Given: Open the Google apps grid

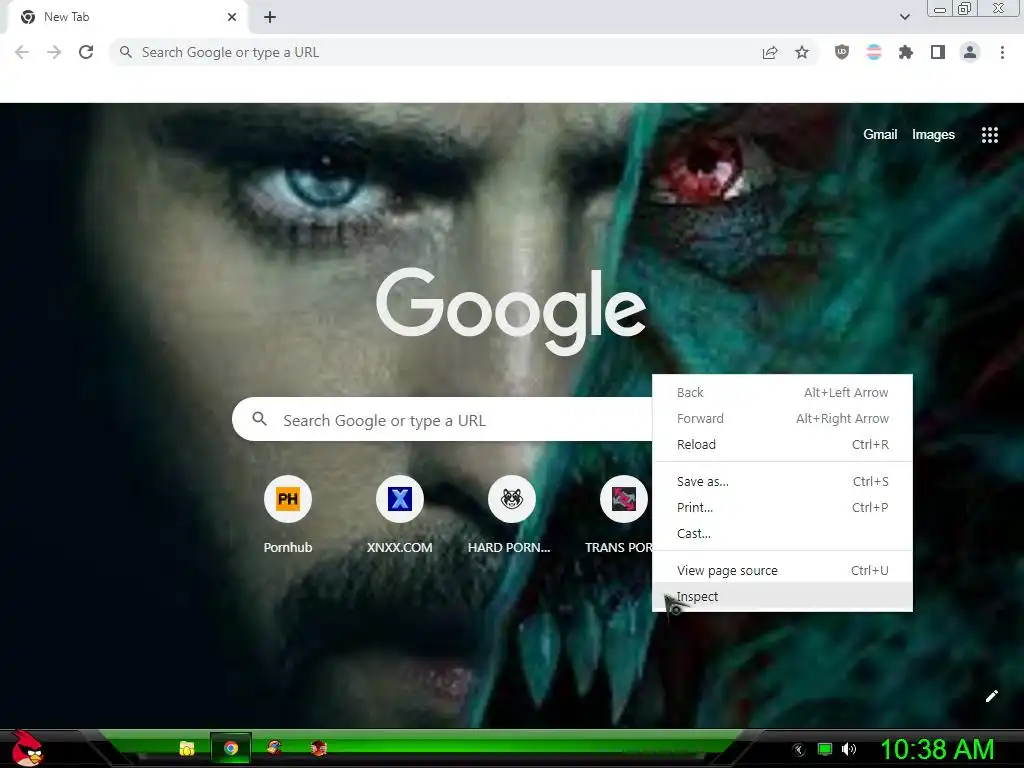Looking at the screenshot, I should pos(990,135).
